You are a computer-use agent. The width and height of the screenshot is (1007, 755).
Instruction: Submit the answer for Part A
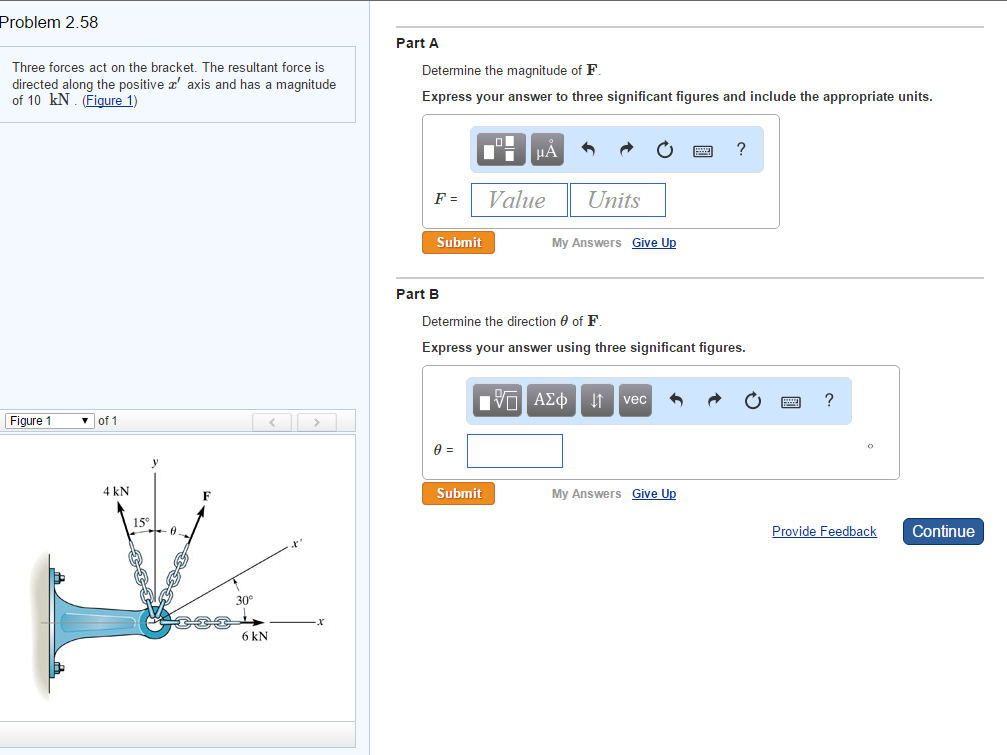tap(458, 242)
